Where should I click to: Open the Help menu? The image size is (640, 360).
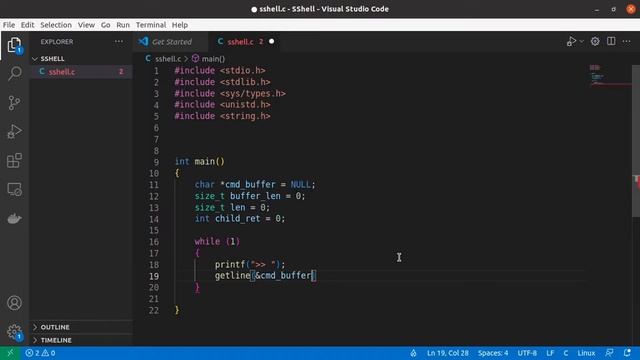coord(180,25)
